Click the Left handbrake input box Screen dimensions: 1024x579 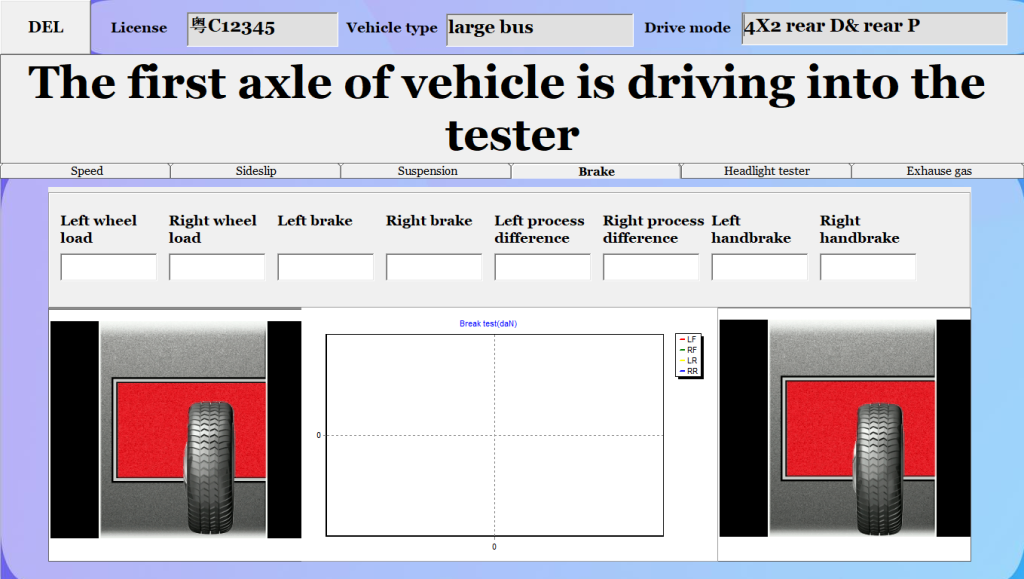(x=759, y=267)
